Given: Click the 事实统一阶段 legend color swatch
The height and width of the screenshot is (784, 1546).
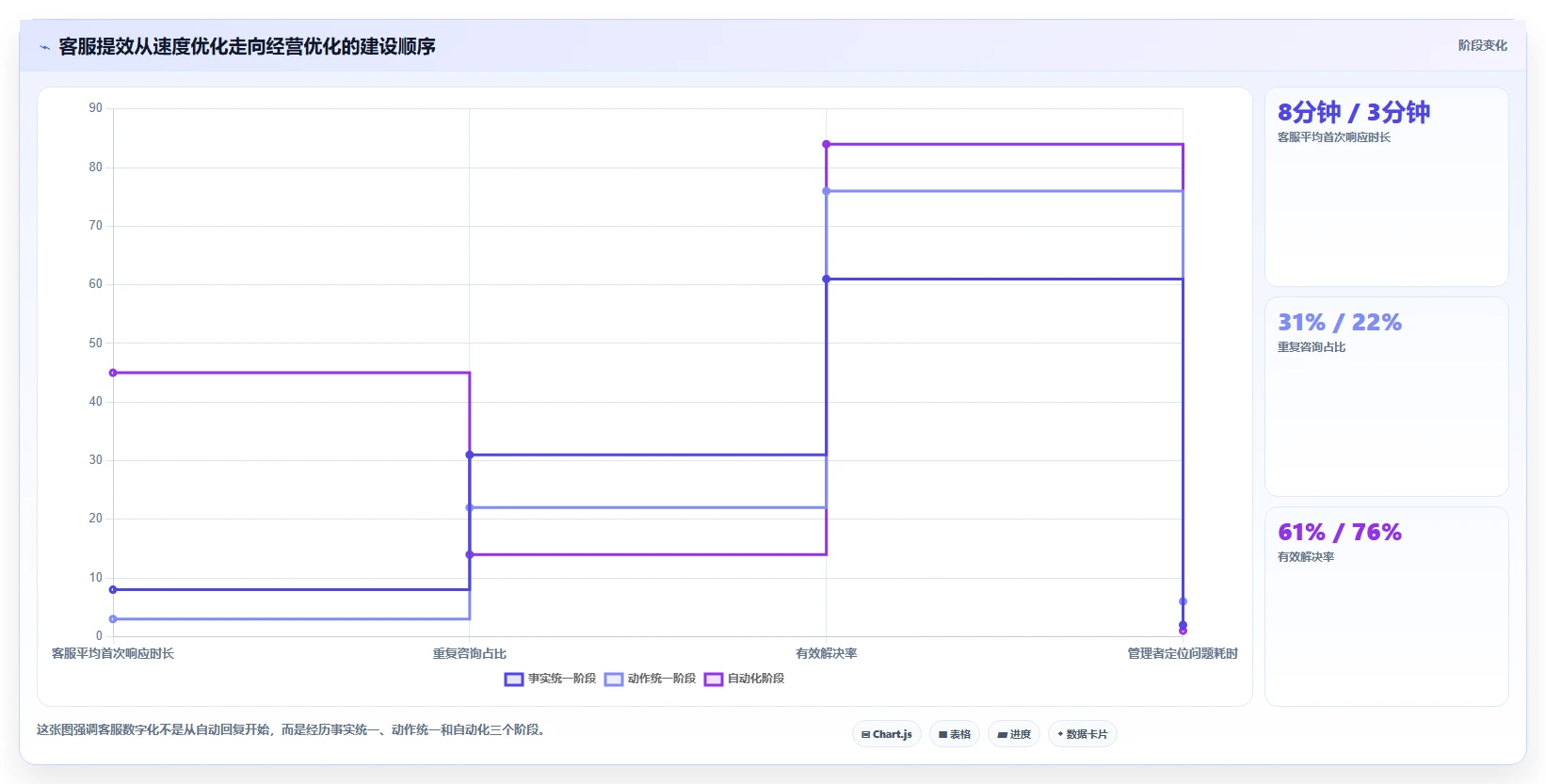Looking at the screenshot, I should coord(514,680).
